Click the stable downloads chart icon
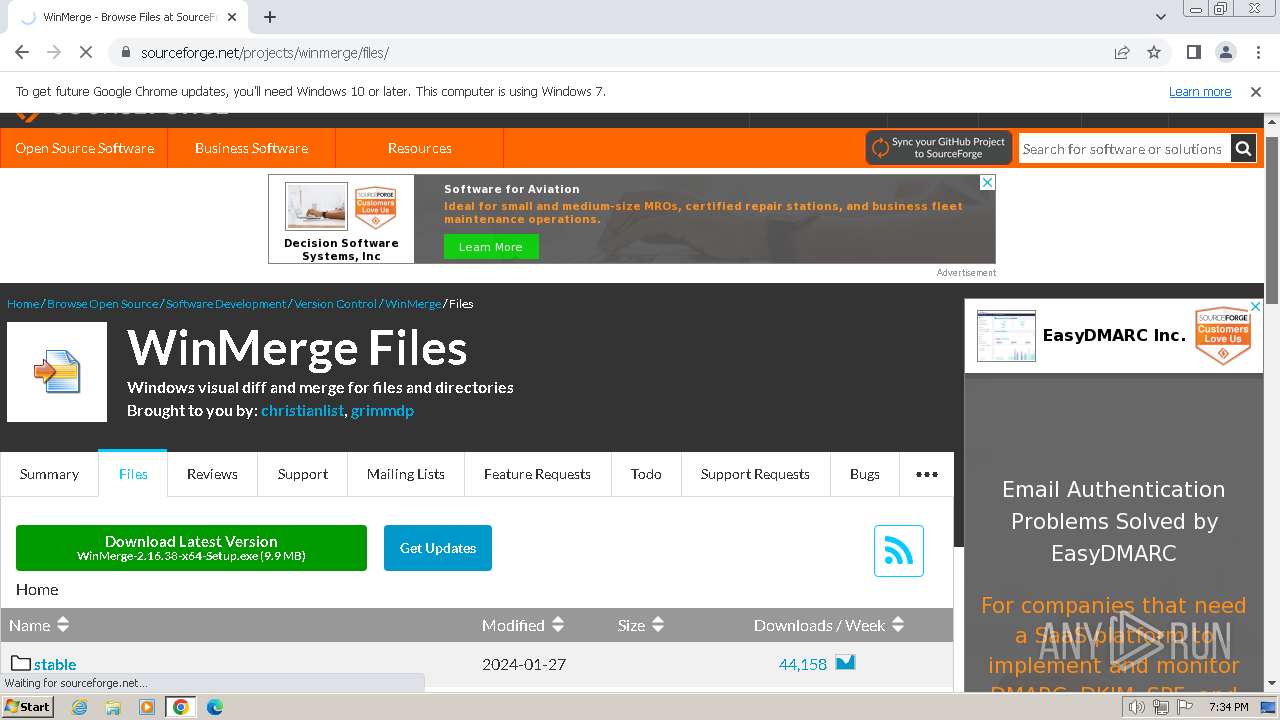 [845, 662]
